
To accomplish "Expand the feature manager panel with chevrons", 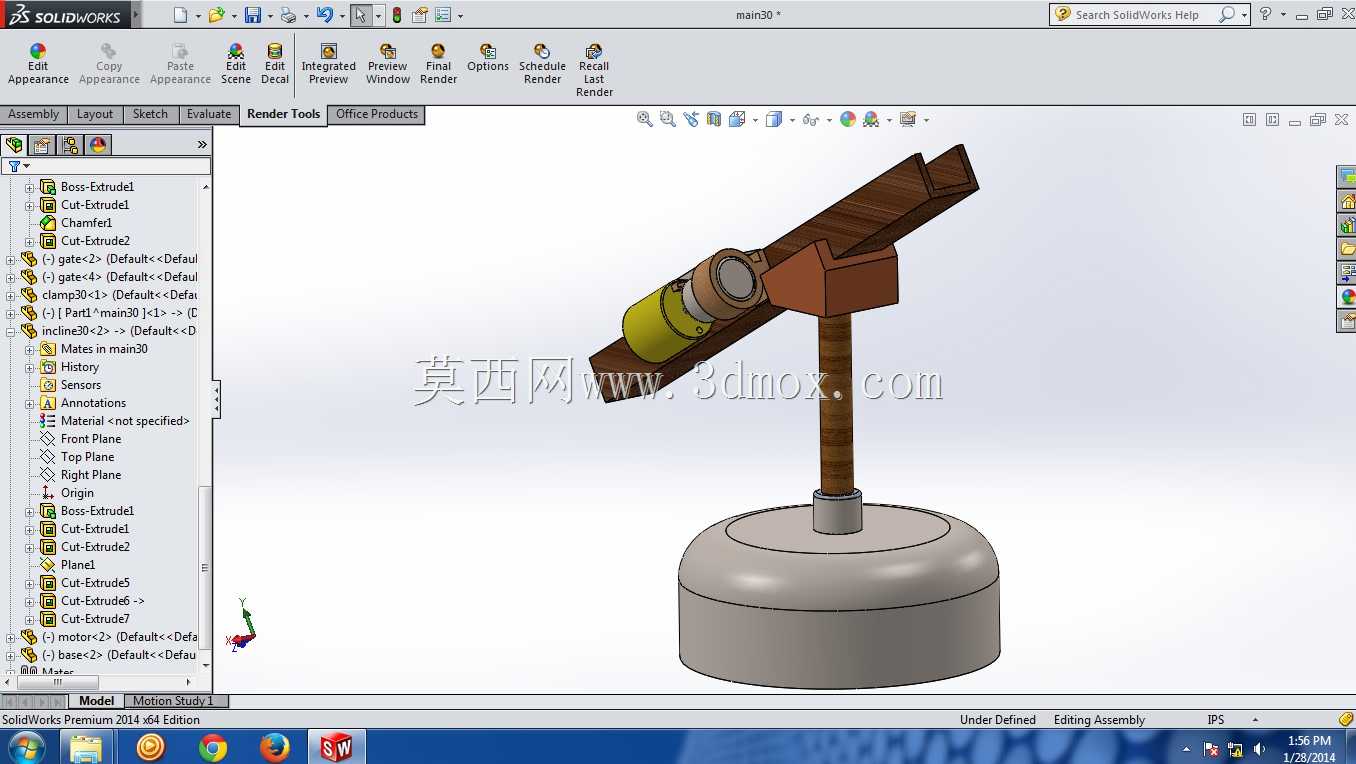I will click(202, 145).
